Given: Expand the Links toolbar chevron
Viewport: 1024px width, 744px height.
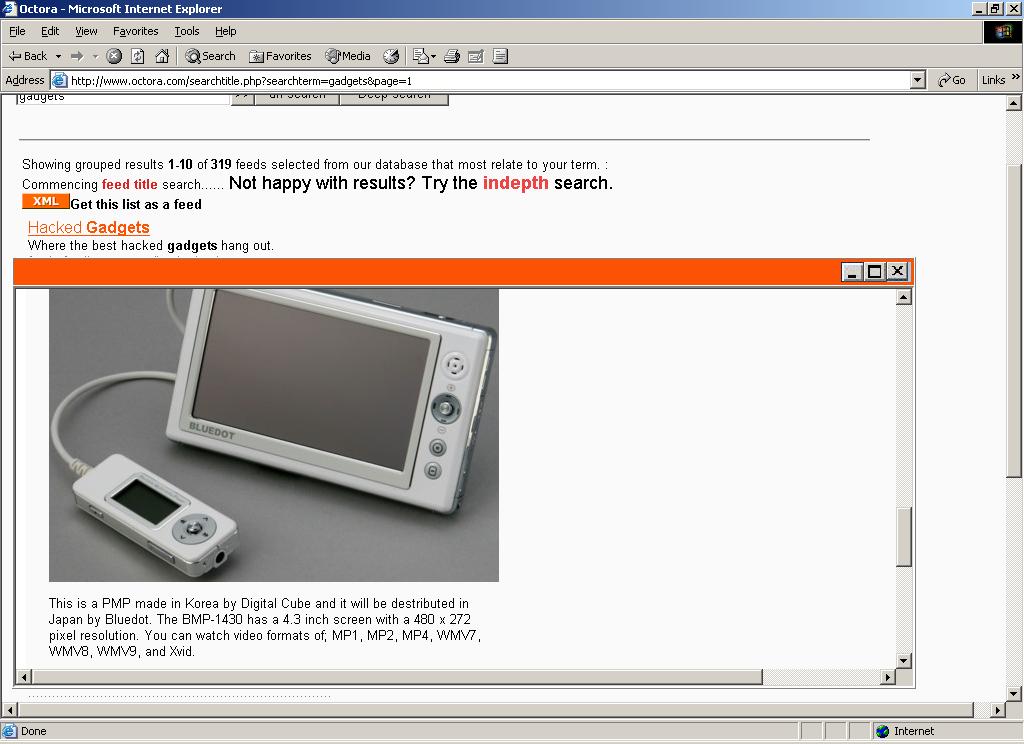Looking at the screenshot, I should pos(1016,77).
